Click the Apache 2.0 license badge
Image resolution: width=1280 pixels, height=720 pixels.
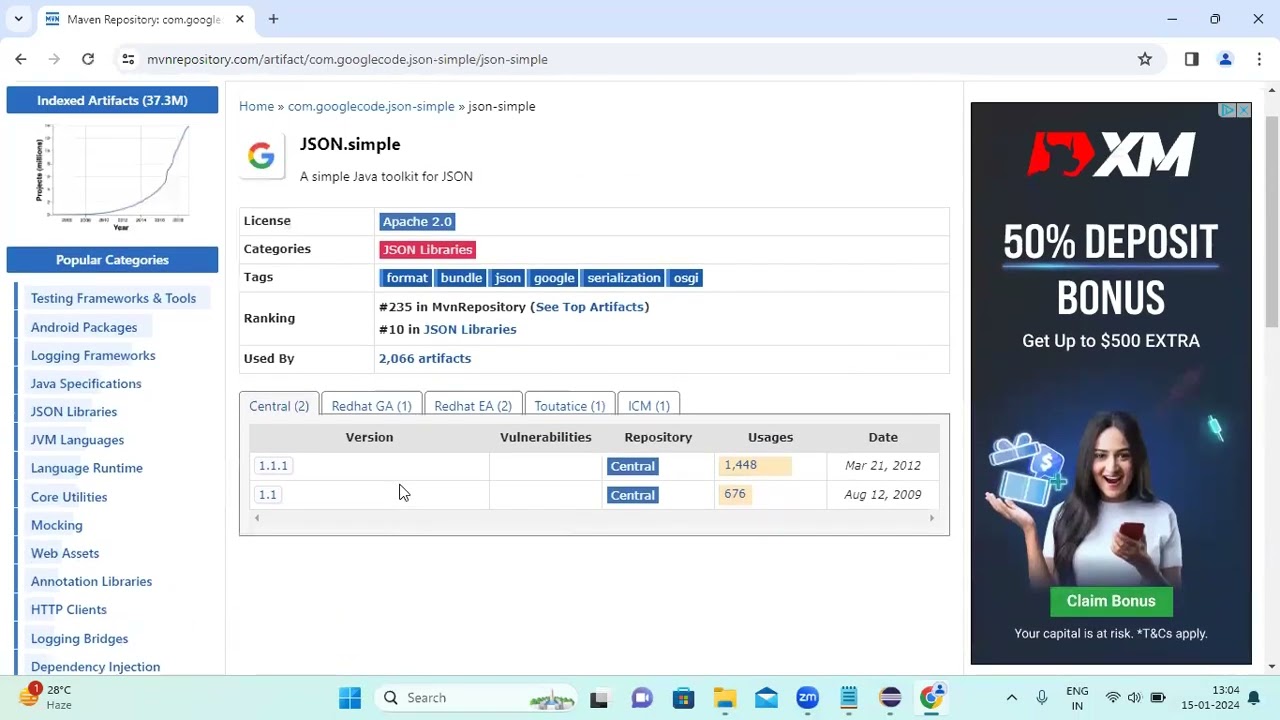point(417,222)
